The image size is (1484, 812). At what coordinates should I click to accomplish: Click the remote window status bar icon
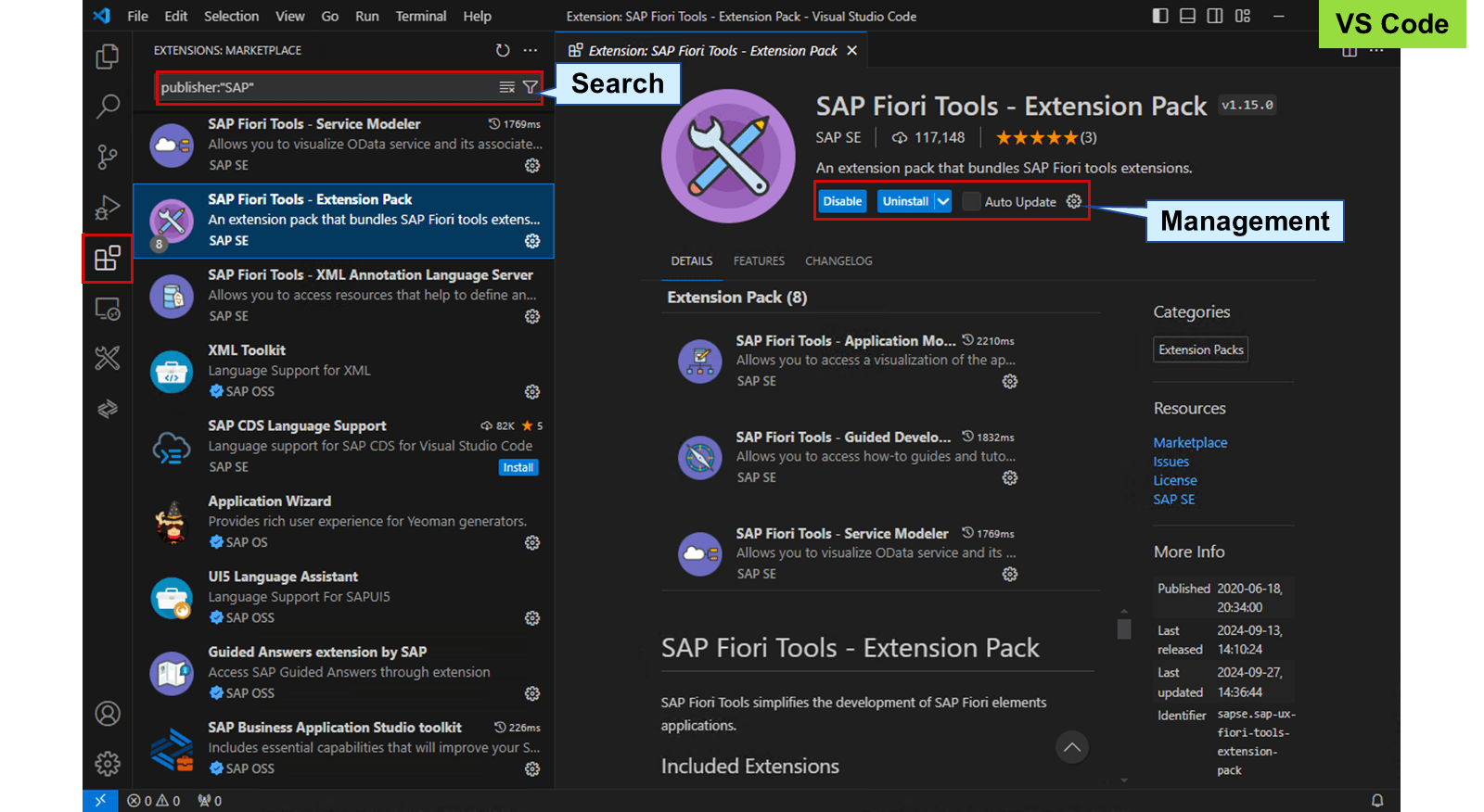pyautogui.click(x=100, y=800)
